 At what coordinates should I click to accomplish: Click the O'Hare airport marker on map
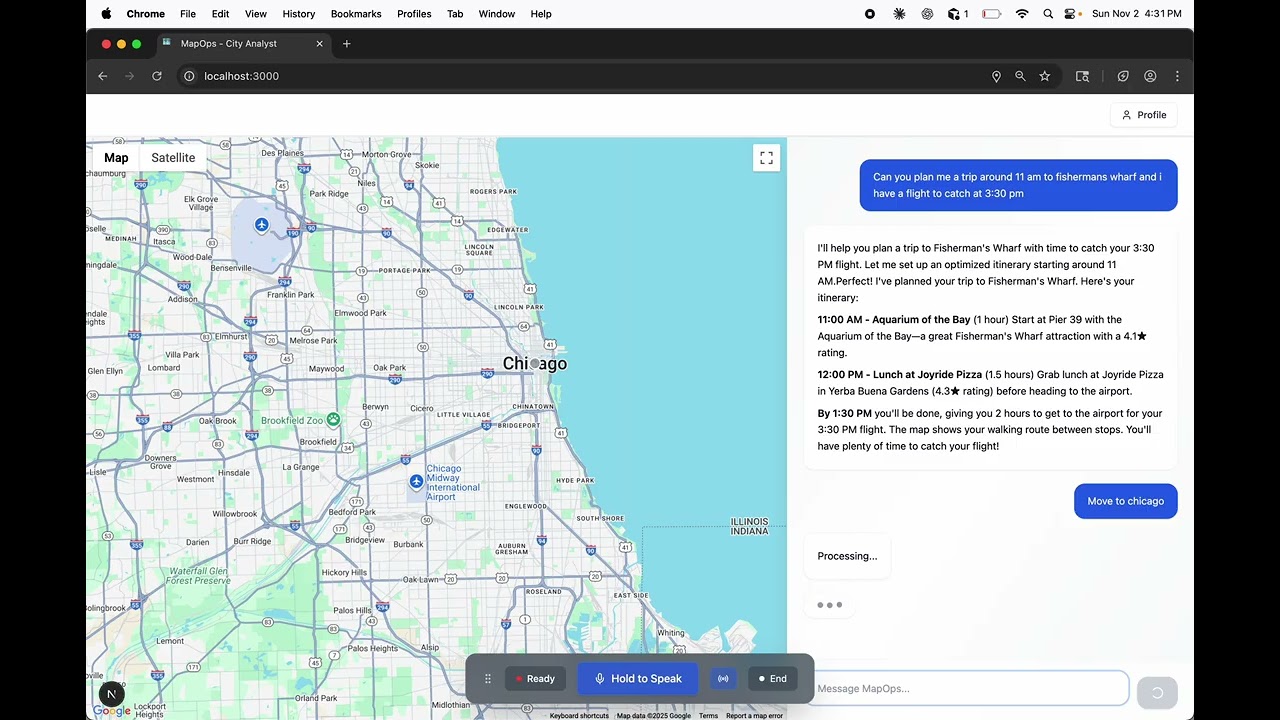[x=261, y=225]
